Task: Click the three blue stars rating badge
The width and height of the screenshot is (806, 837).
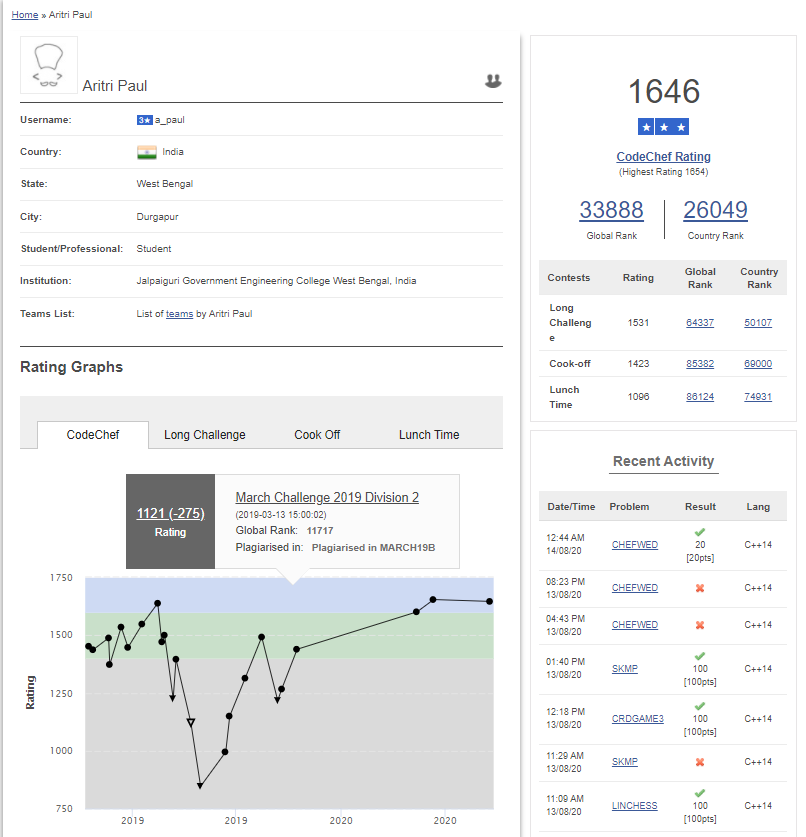Action: coord(663,127)
